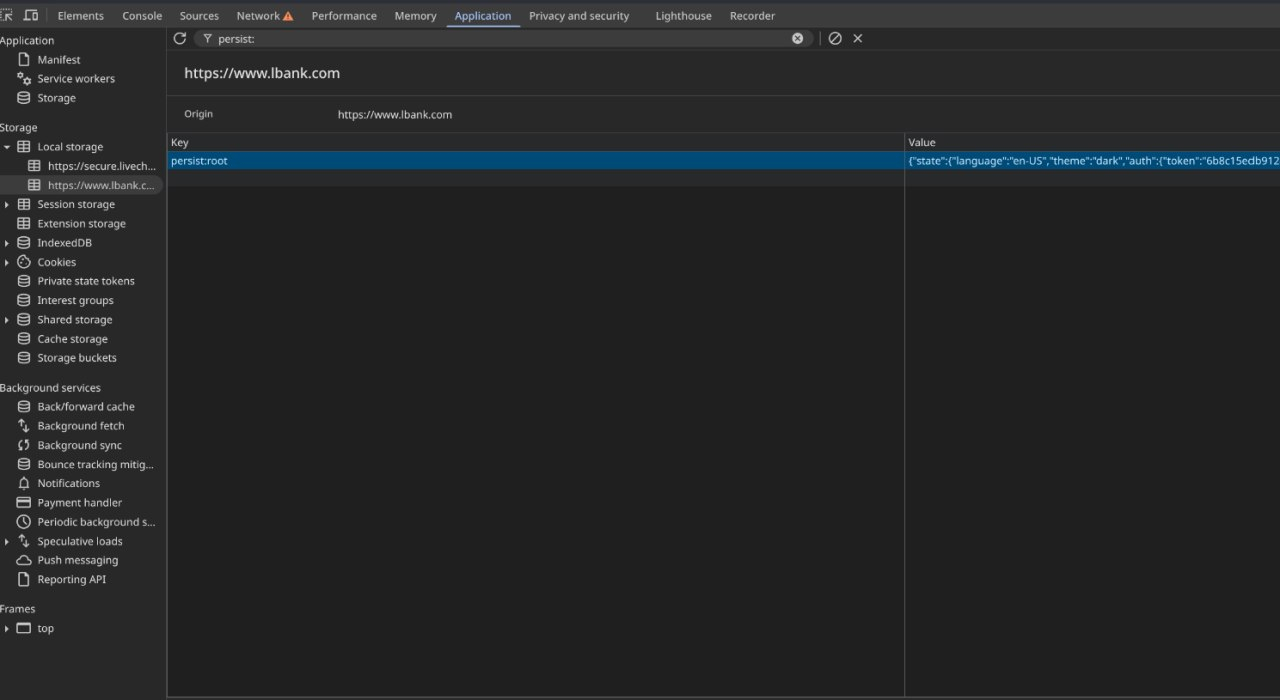
Task: Click the Push messaging cloud icon
Action: tap(24, 560)
